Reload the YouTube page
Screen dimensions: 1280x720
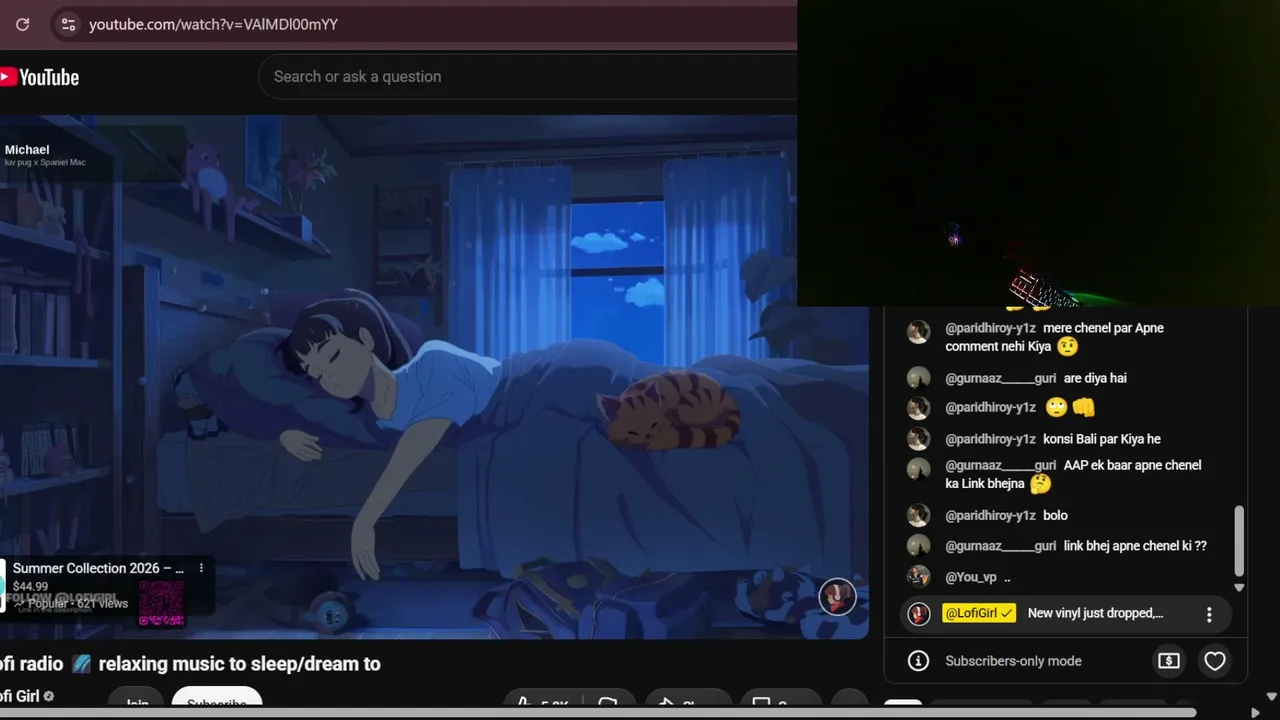tap(22, 24)
